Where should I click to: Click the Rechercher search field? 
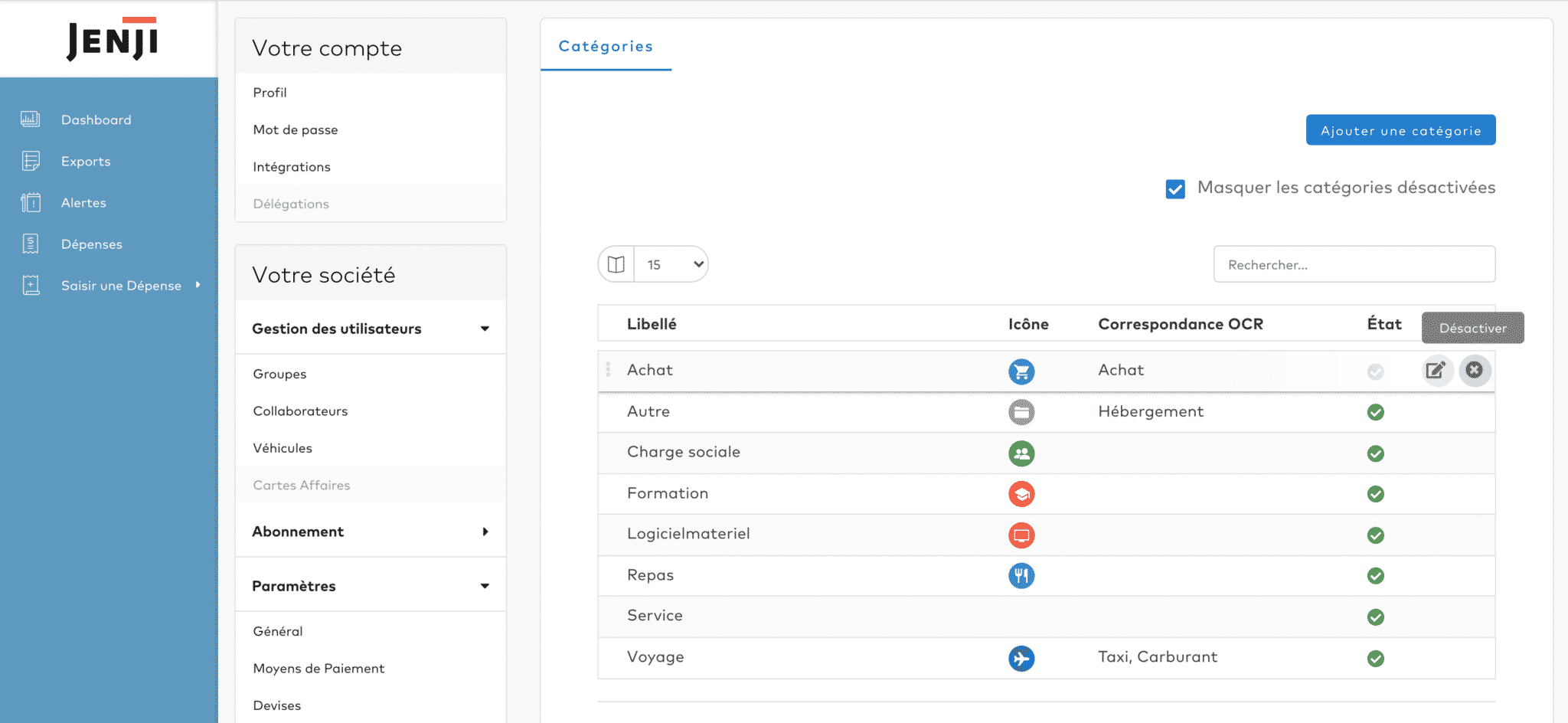(x=1354, y=264)
